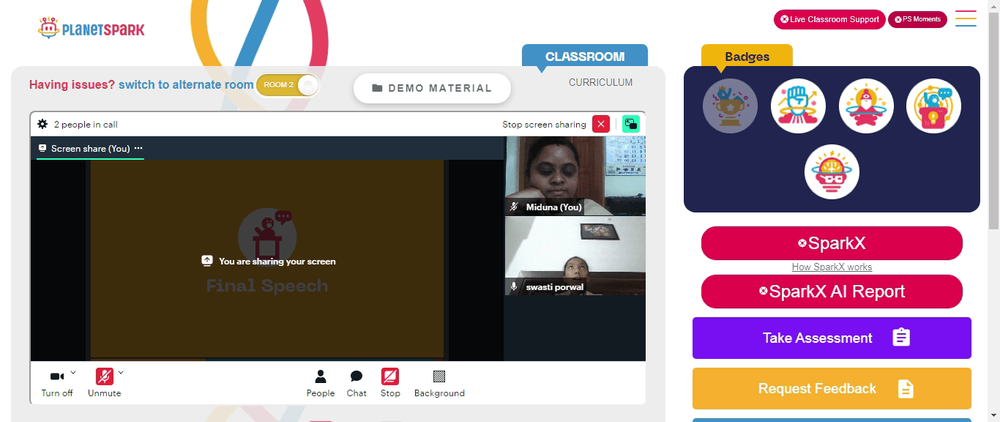Click the muted mic icon on Miduna tile
1000x422 pixels.
(514, 207)
